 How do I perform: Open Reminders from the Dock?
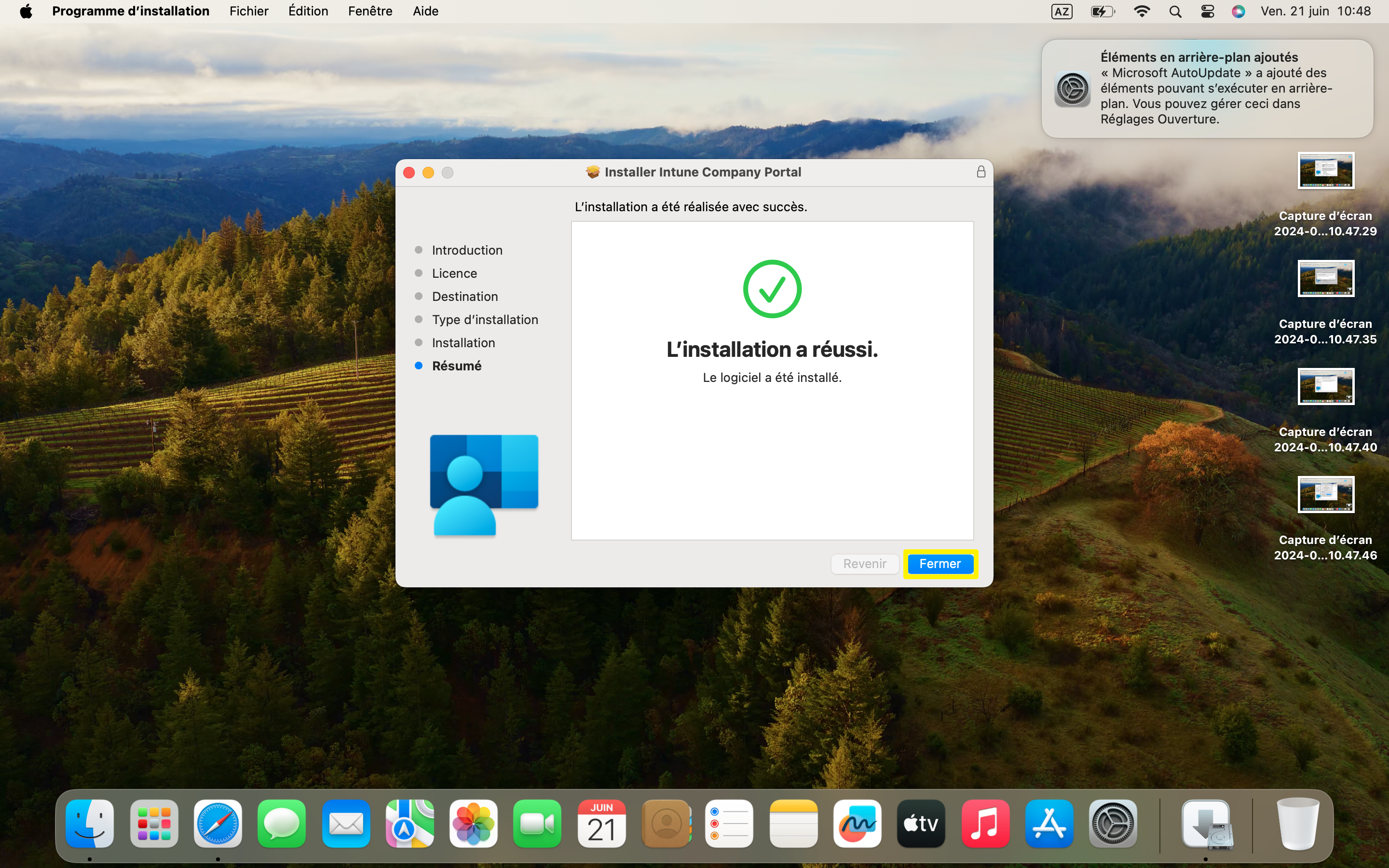tap(730, 823)
